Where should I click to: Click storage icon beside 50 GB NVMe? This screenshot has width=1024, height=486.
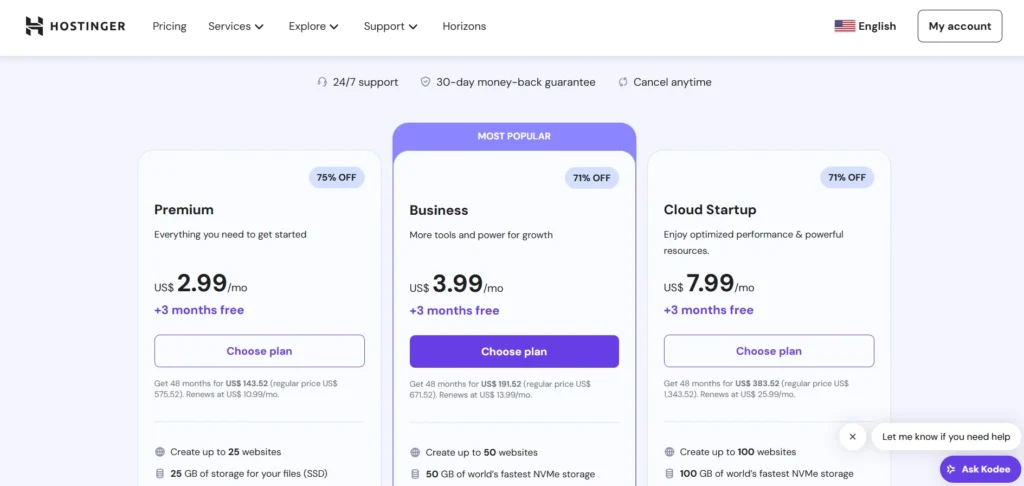click(415, 474)
